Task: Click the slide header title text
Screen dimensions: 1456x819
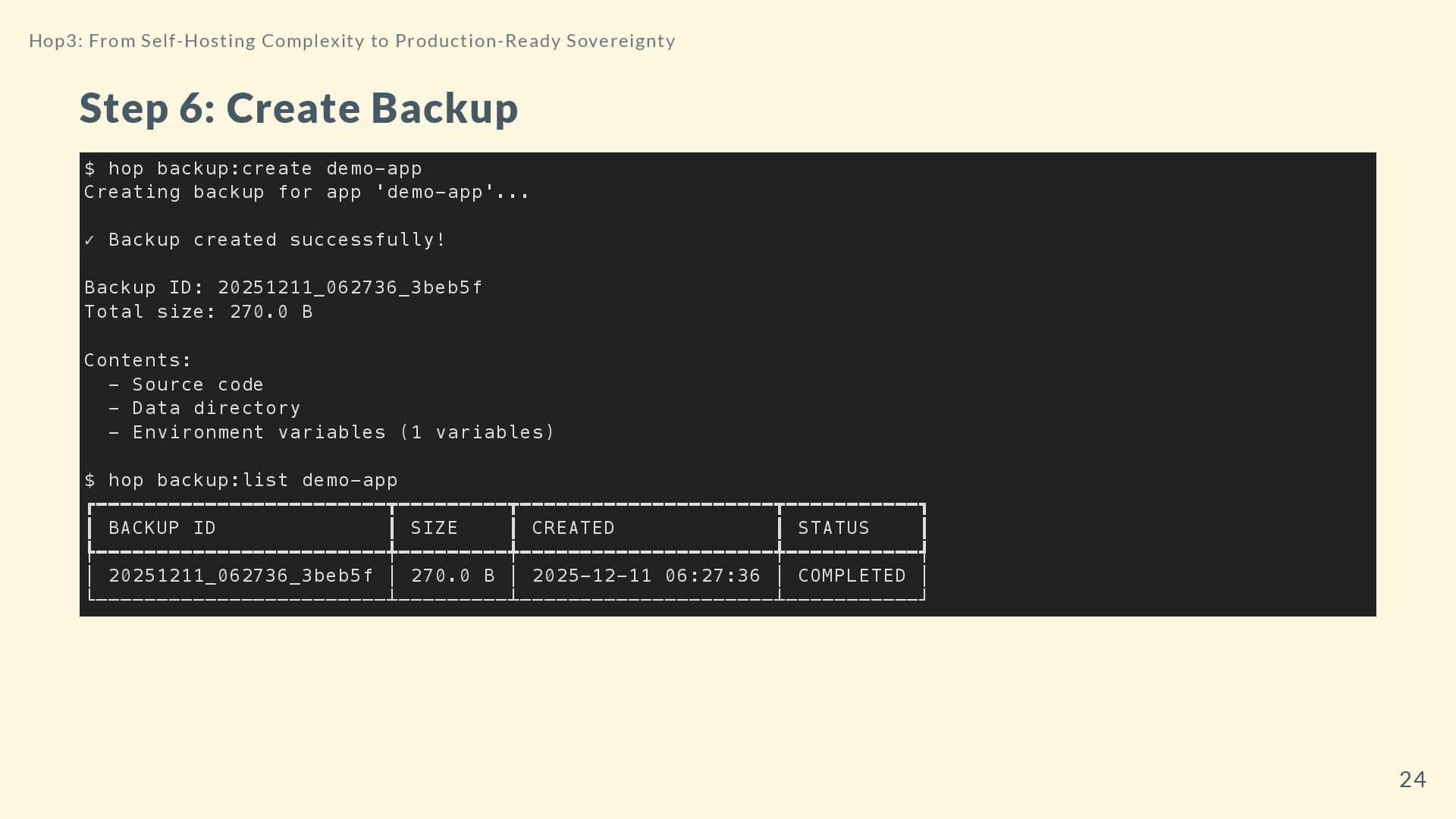Action: [352, 41]
